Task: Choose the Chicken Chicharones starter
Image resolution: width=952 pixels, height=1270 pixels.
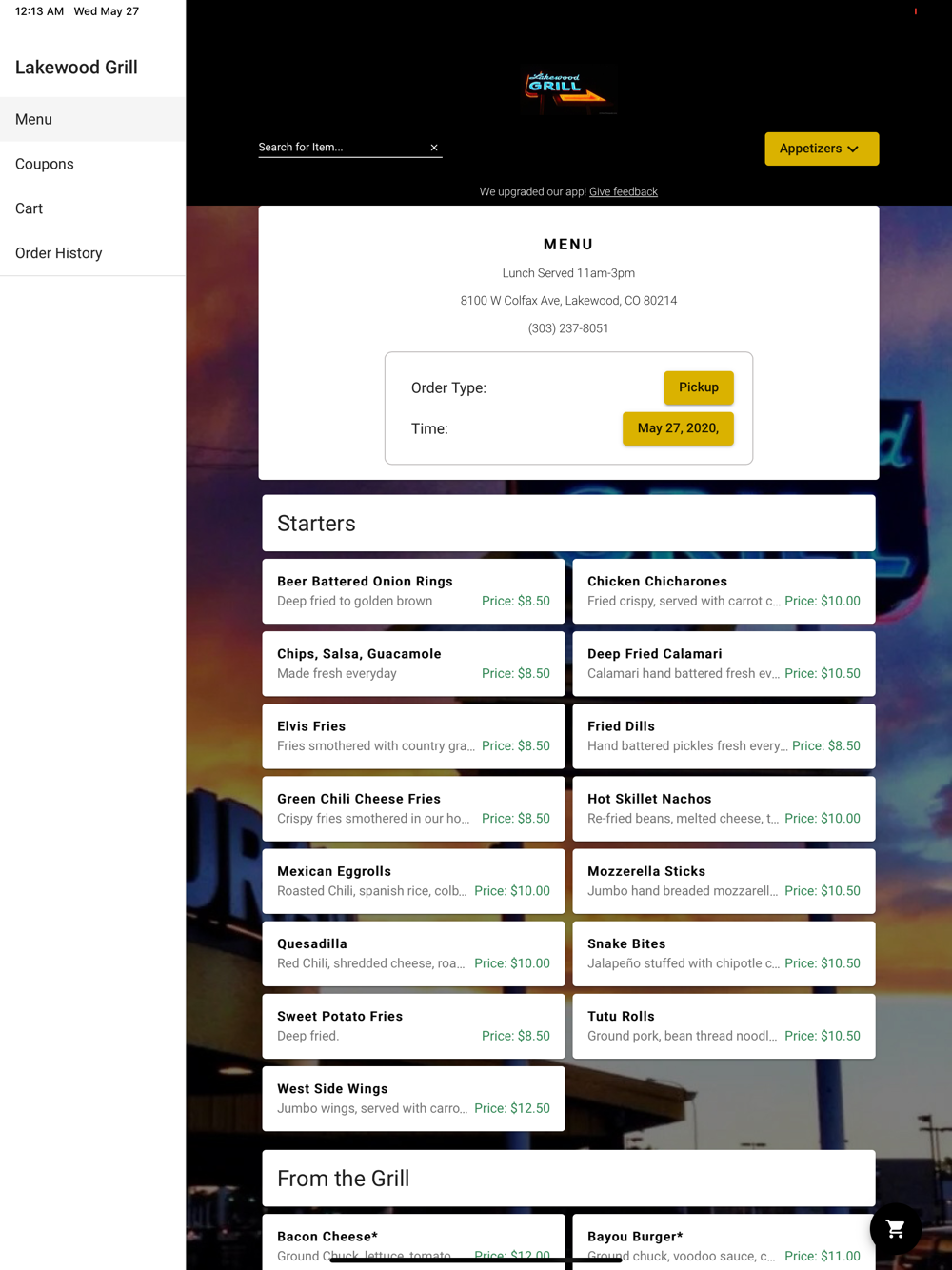Action: point(724,591)
